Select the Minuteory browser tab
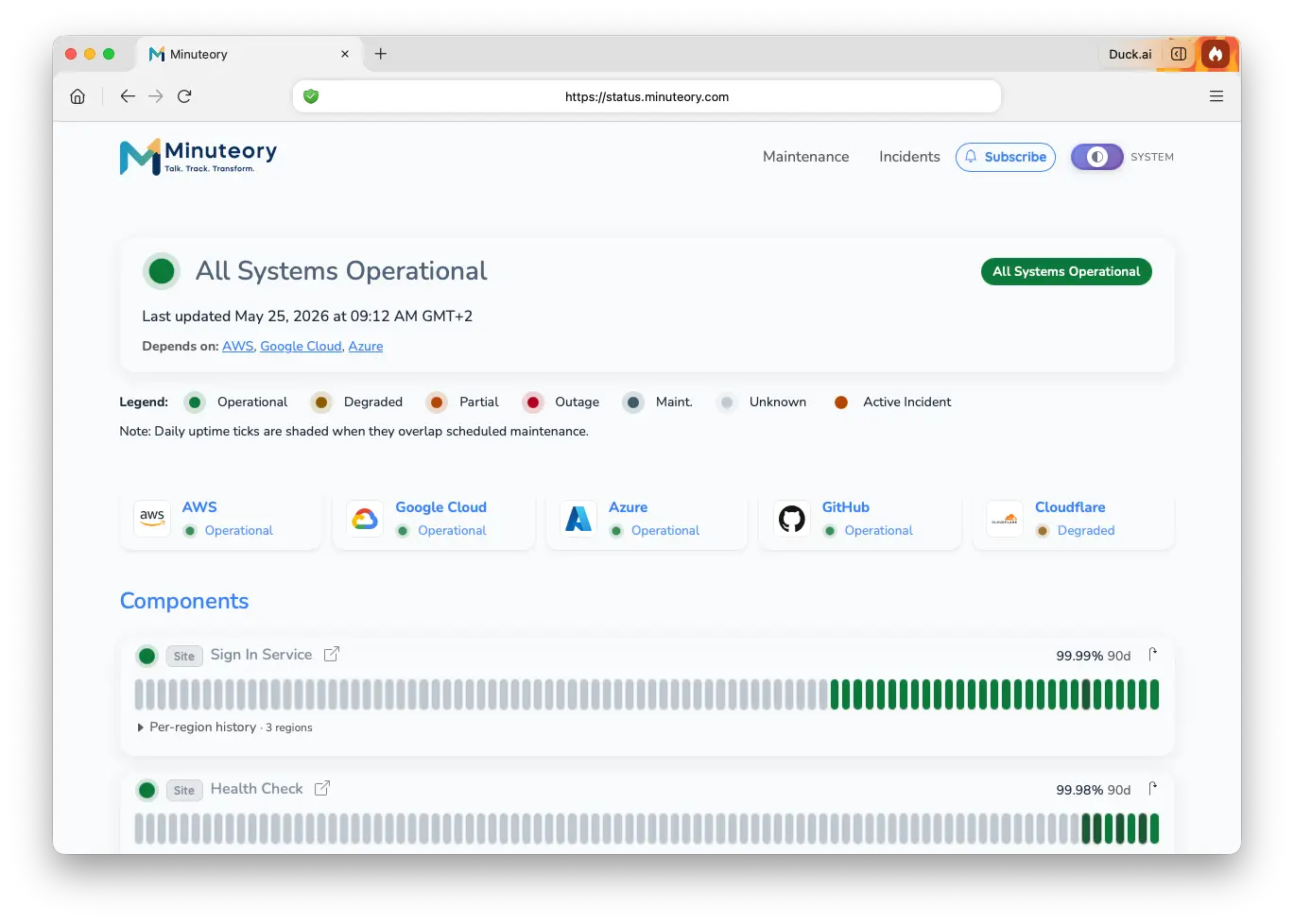 pos(250,54)
